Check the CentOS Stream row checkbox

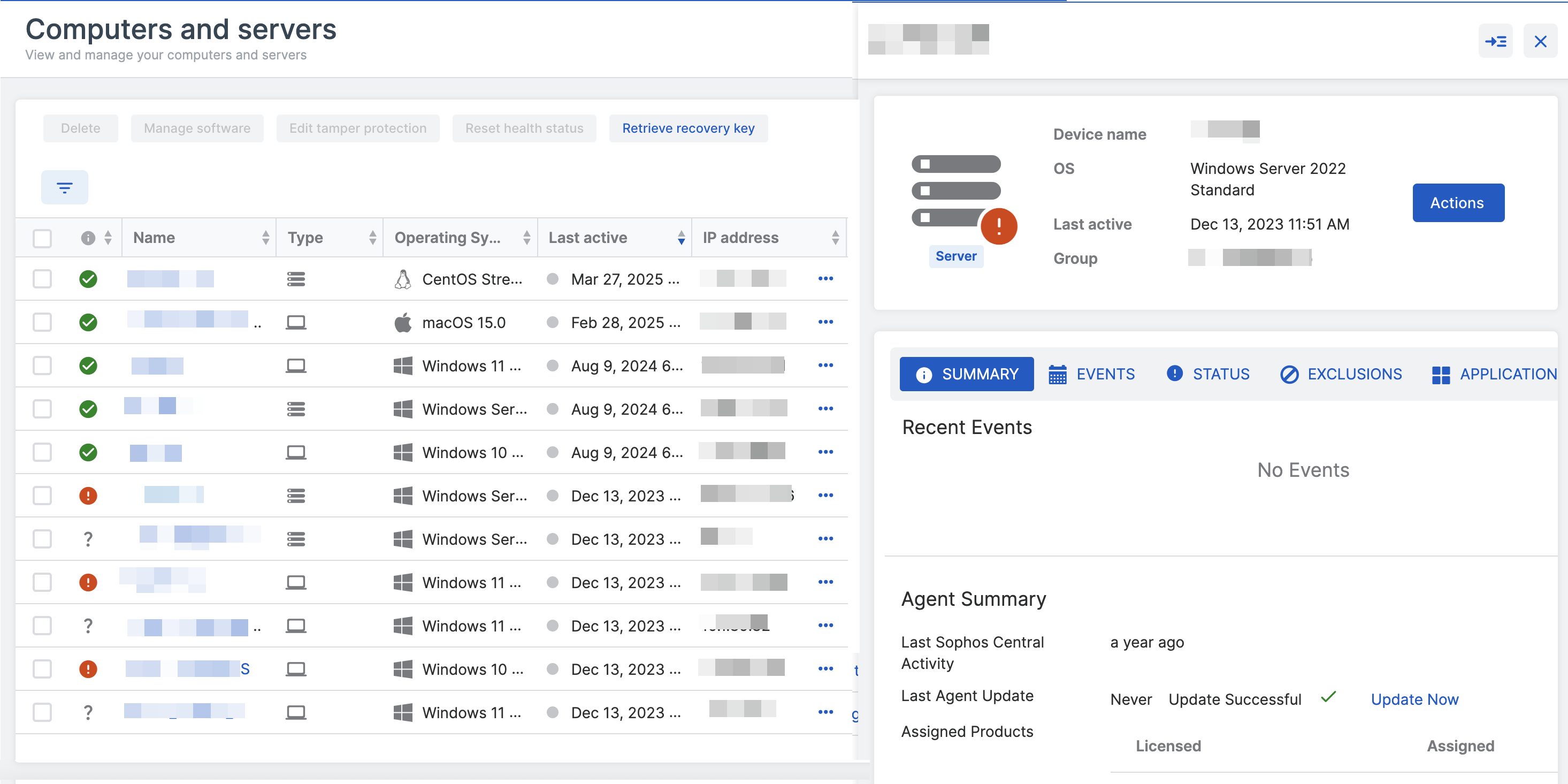click(x=42, y=279)
